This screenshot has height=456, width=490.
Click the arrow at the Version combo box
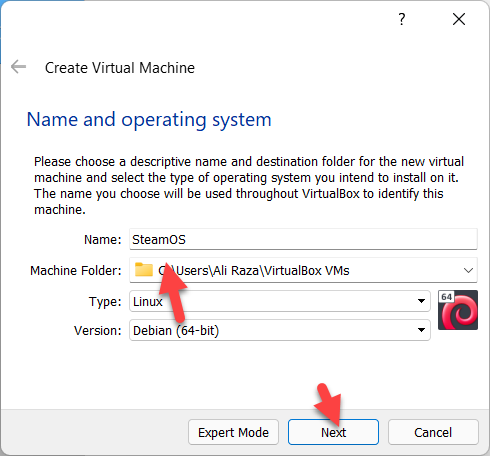(x=421, y=330)
